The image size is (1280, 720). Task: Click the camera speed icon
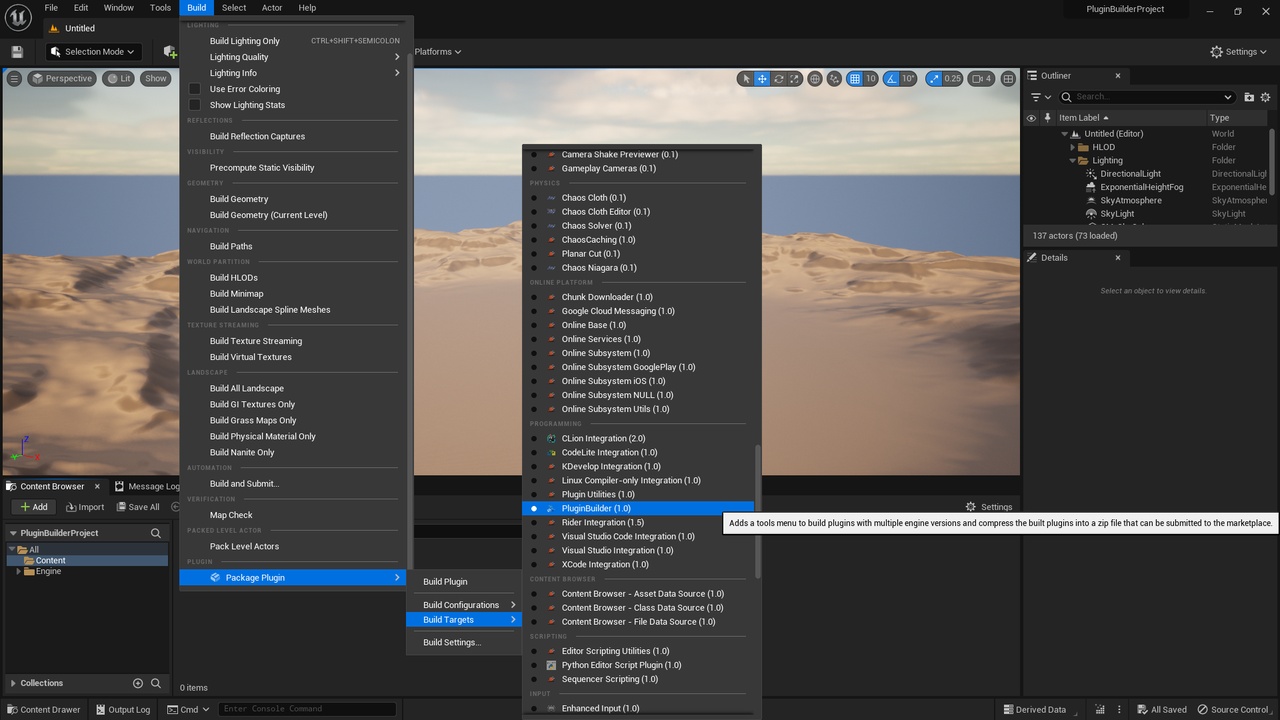point(976,79)
